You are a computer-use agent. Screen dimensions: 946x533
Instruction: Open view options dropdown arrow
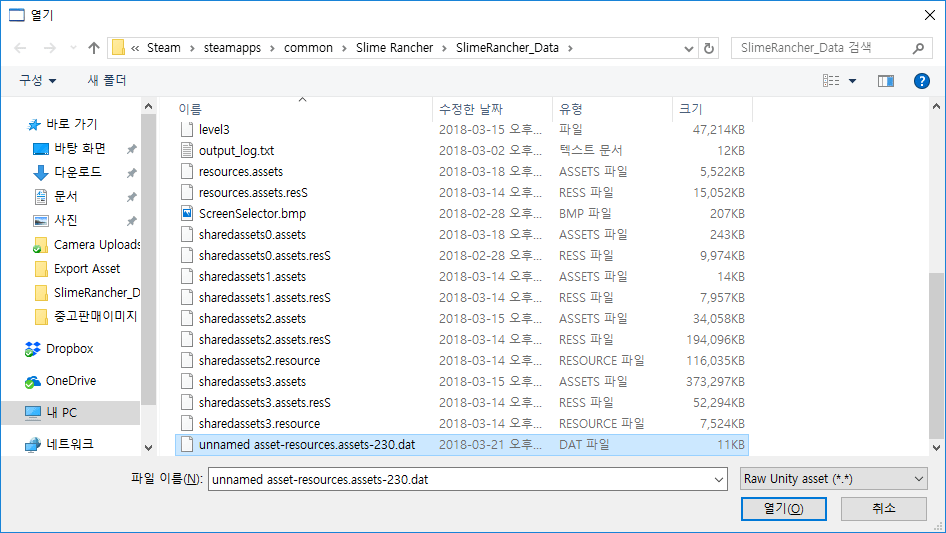point(852,81)
